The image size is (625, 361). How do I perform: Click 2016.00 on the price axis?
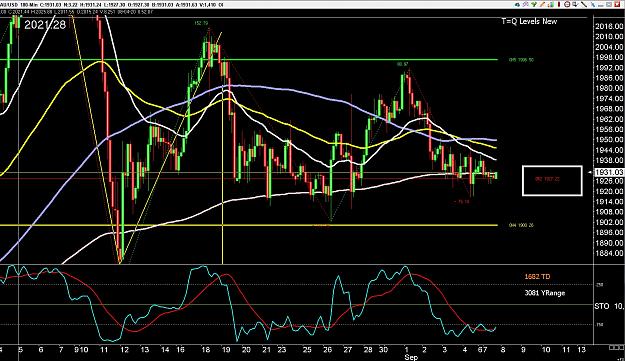coord(609,26)
